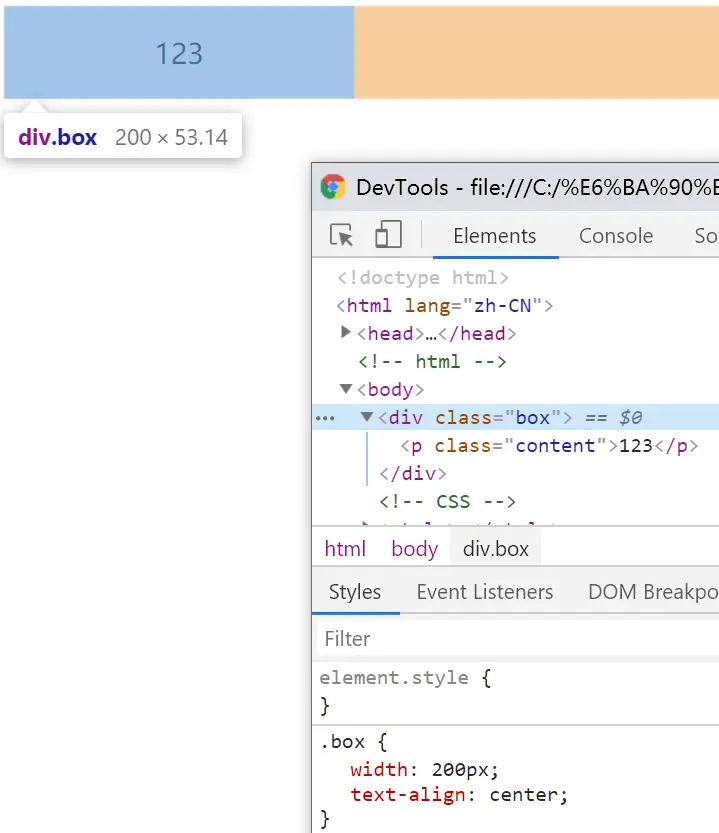Image resolution: width=719 pixels, height=833 pixels.
Task: Click the 123 text in the blue box
Action: (x=179, y=54)
